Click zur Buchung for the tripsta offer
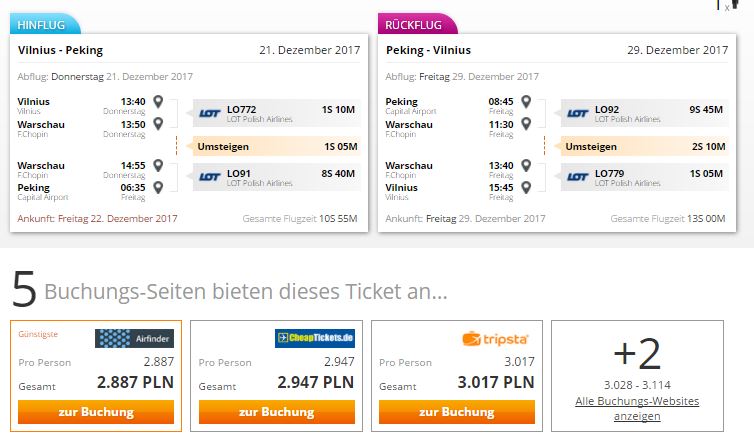This screenshot has width=754, height=439. point(457,412)
